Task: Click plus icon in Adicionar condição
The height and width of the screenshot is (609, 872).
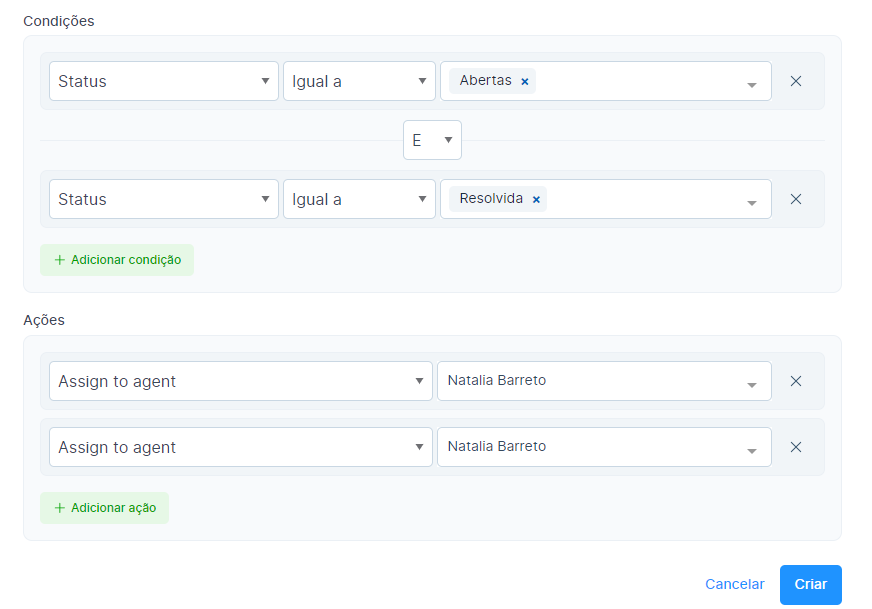Action: point(60,260)
